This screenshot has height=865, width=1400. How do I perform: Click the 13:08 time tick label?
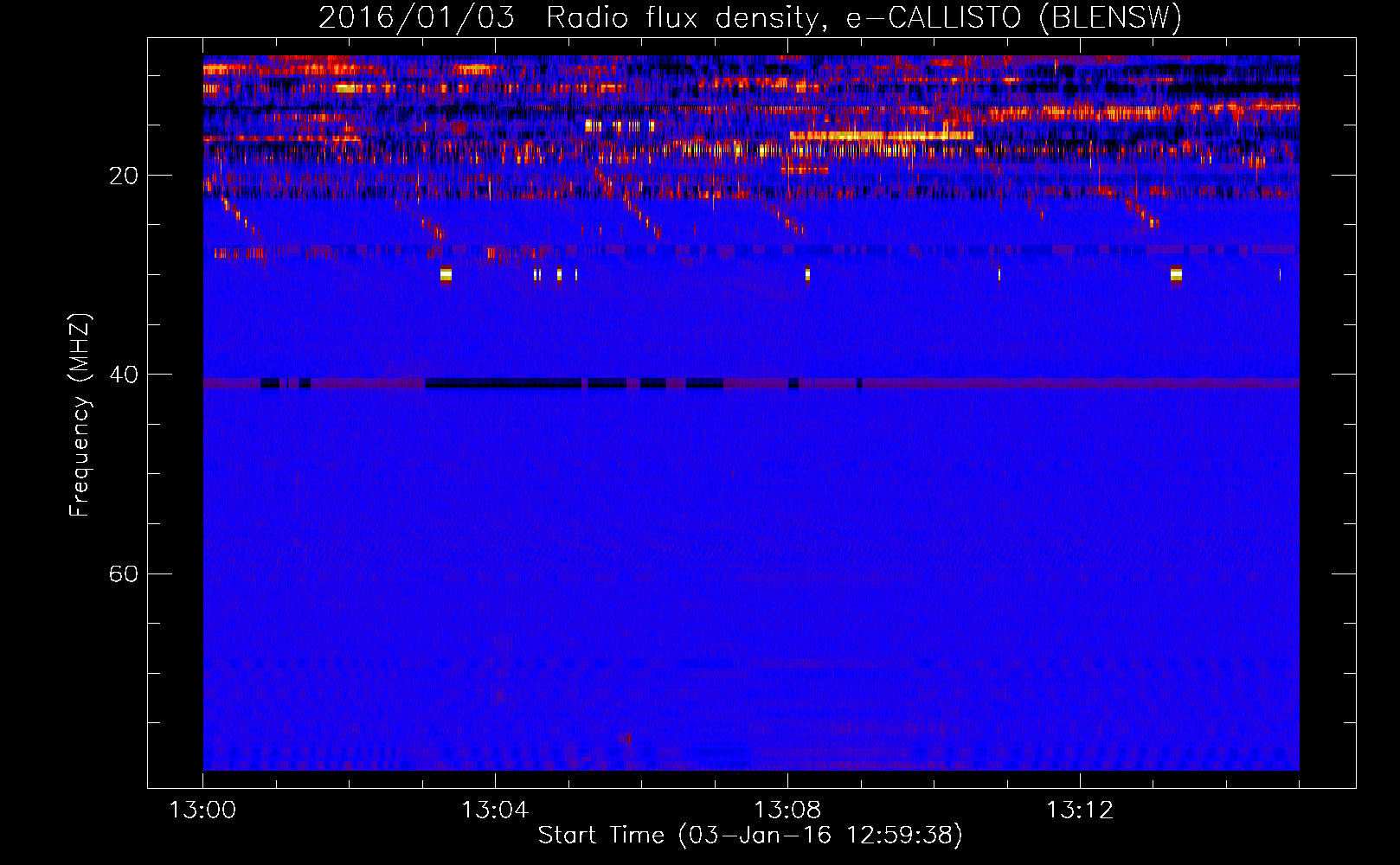[x=787, y=811]
